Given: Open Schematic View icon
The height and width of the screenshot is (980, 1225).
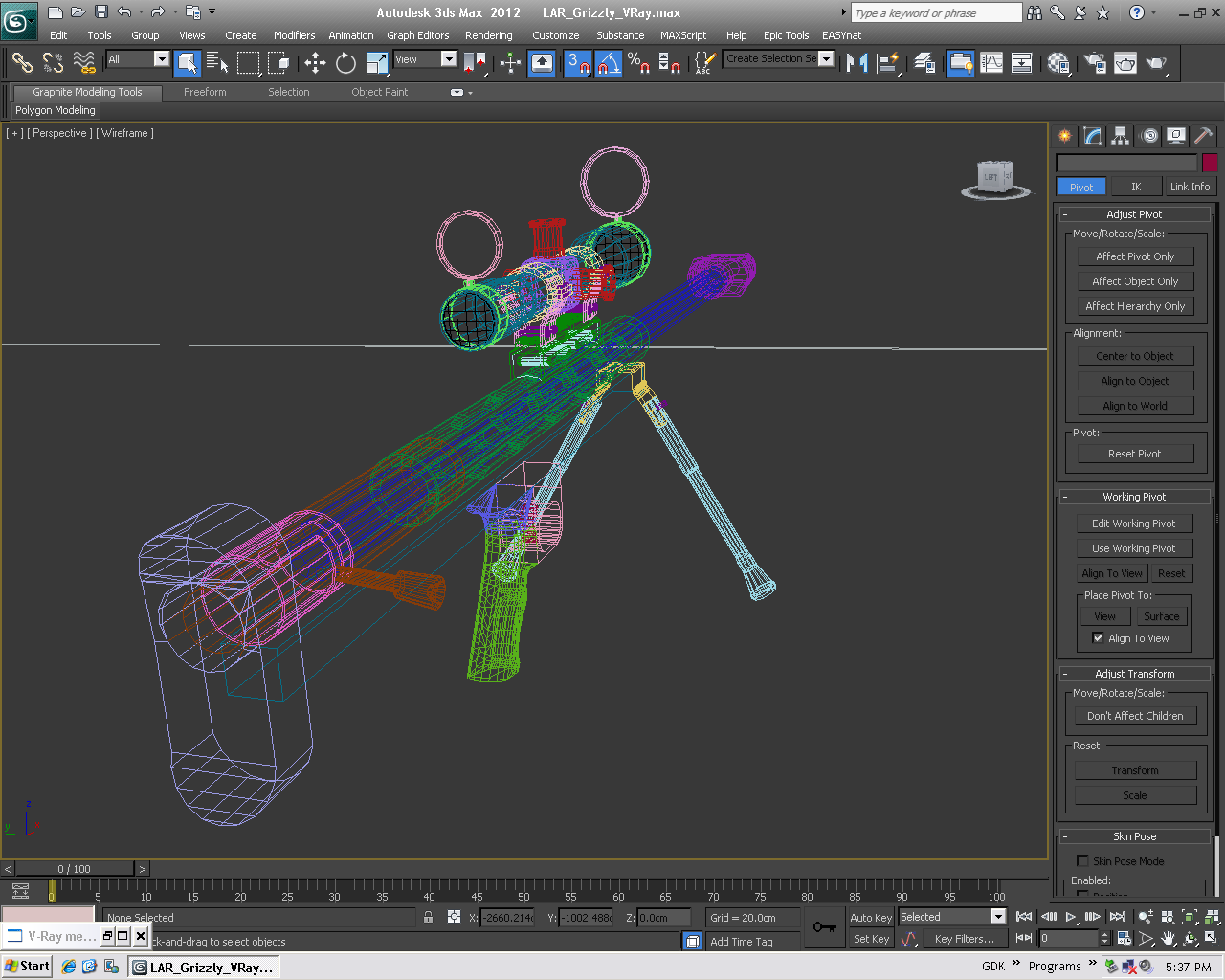Looking at the screenshot, I should (1022, 63).
